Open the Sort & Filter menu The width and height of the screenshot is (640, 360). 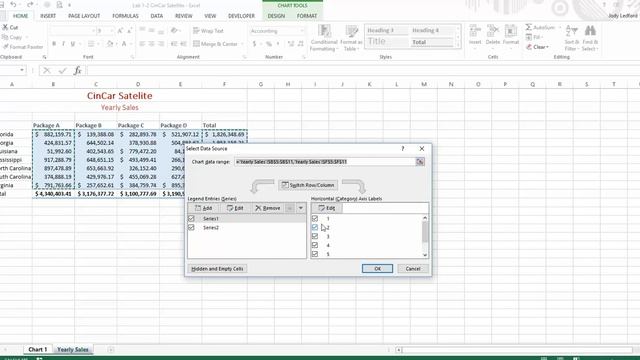point(571,38)
